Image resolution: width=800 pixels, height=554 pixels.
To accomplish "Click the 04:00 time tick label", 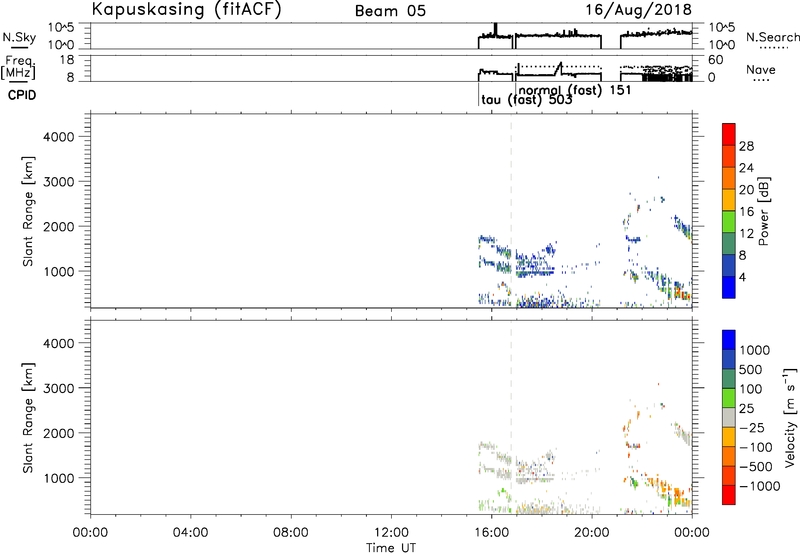I will [x=190, y=533].
